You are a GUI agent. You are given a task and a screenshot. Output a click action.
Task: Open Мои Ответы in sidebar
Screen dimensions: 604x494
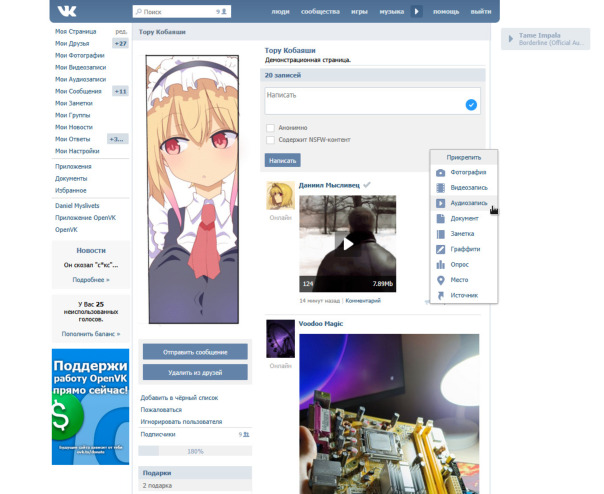(72, 139)
